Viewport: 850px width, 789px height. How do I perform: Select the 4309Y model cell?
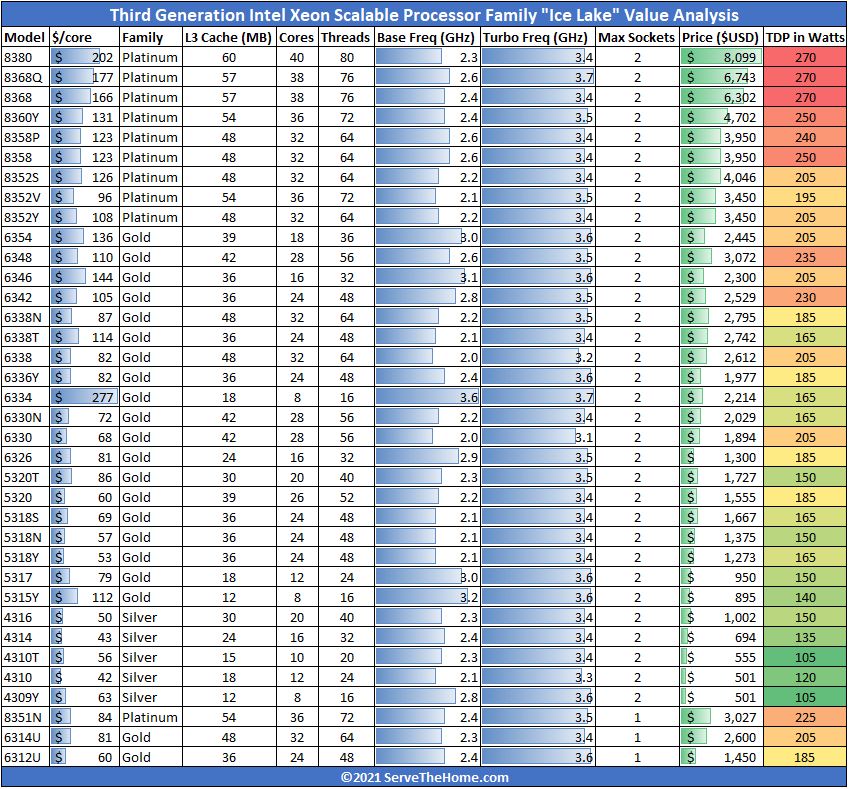tap(25, 697)
